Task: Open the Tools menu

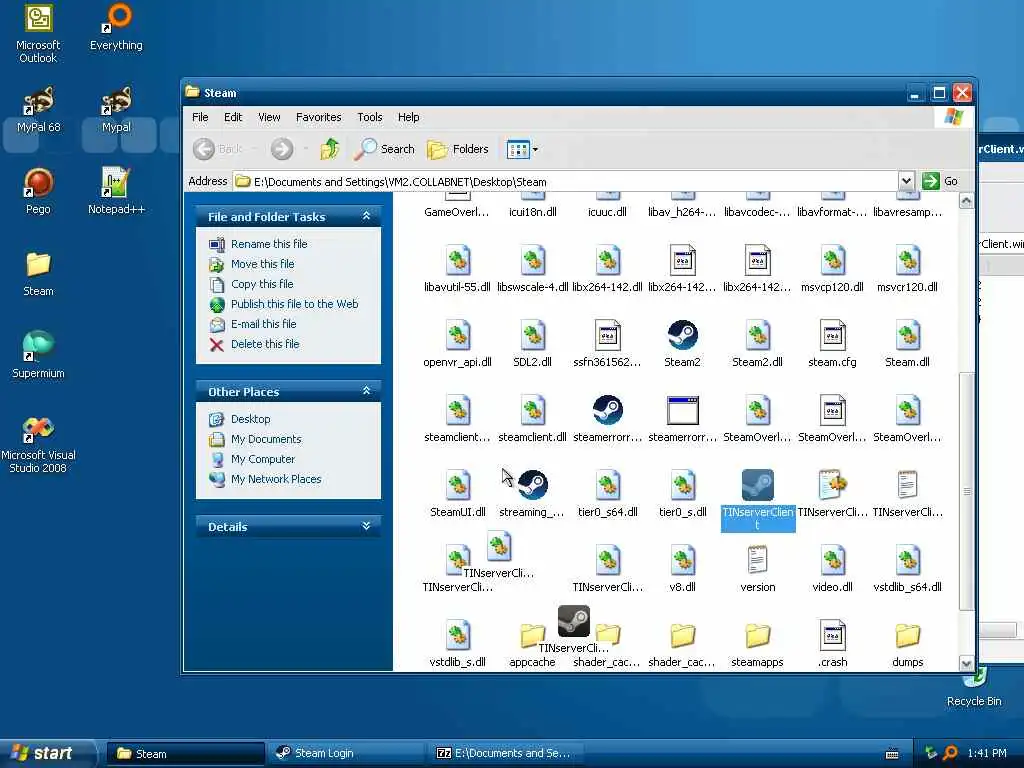Action: point(370,117)
